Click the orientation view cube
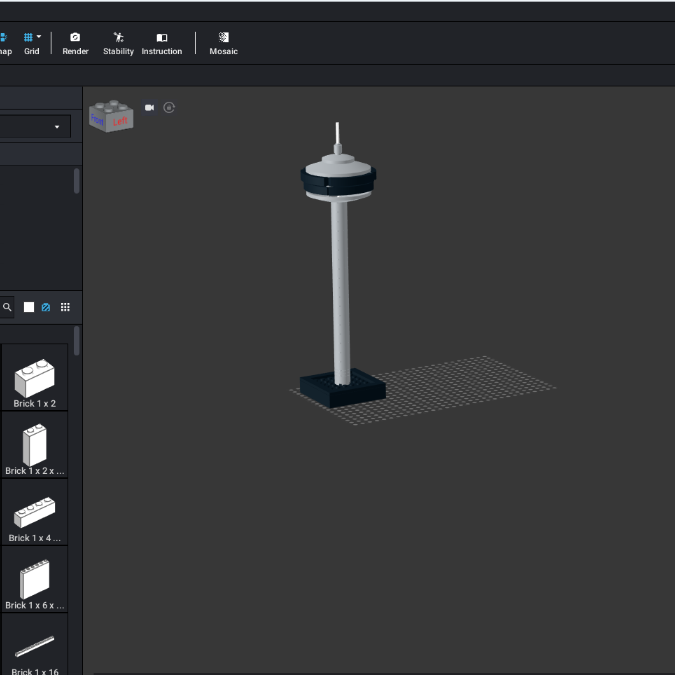 point(111,116)
